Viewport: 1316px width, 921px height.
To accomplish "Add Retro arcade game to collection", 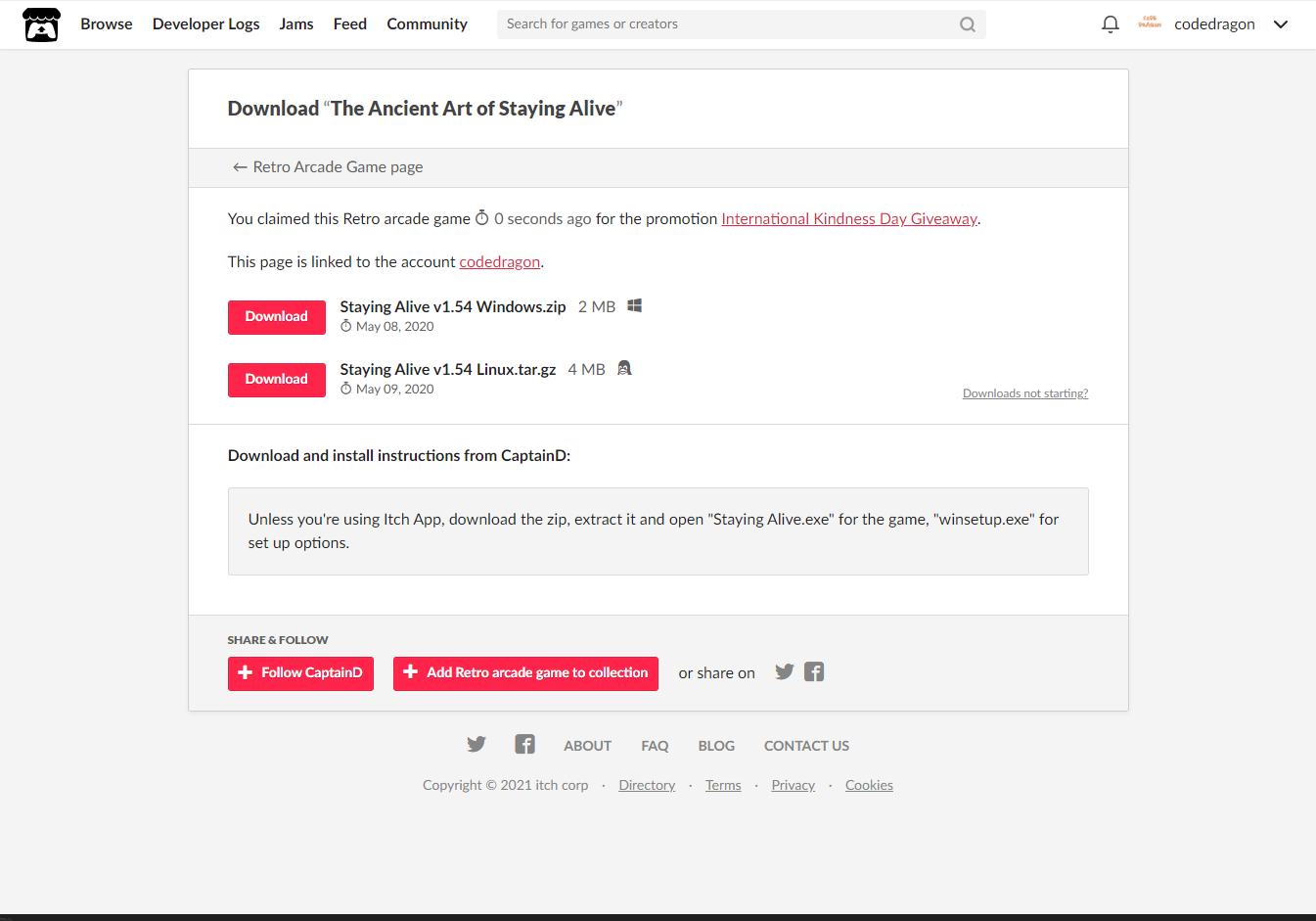I will click(x=525, y=673).
